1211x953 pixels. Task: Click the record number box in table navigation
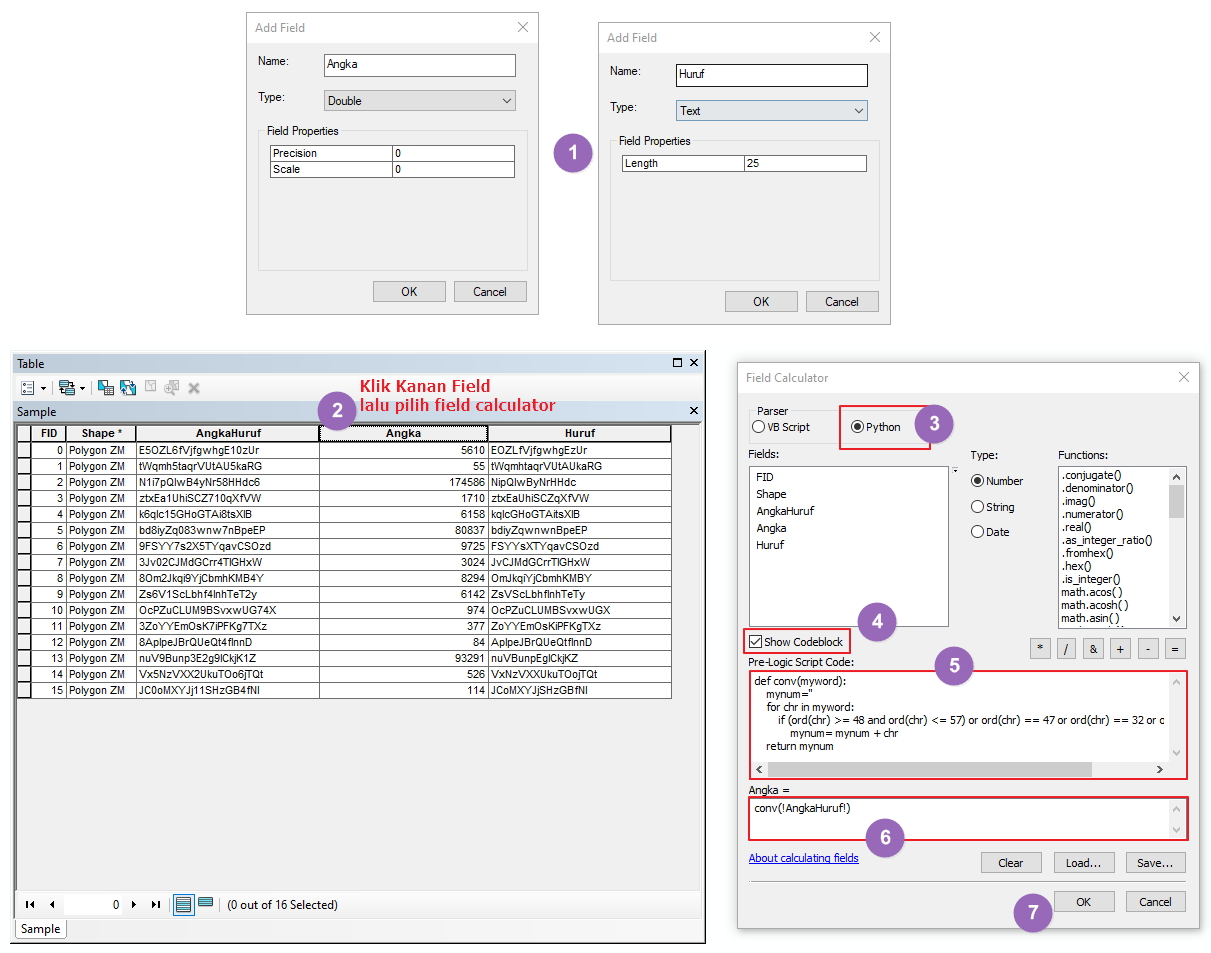(x=94, y=904)
